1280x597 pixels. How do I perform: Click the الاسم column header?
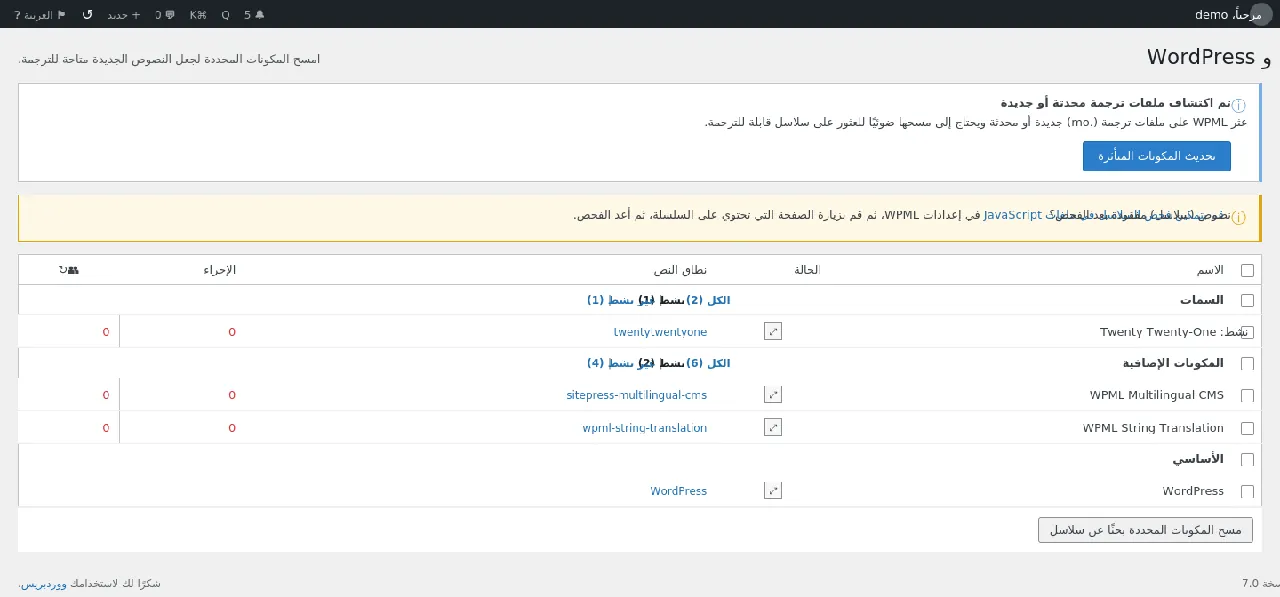pyautogui.click(x=1210, y=270)
